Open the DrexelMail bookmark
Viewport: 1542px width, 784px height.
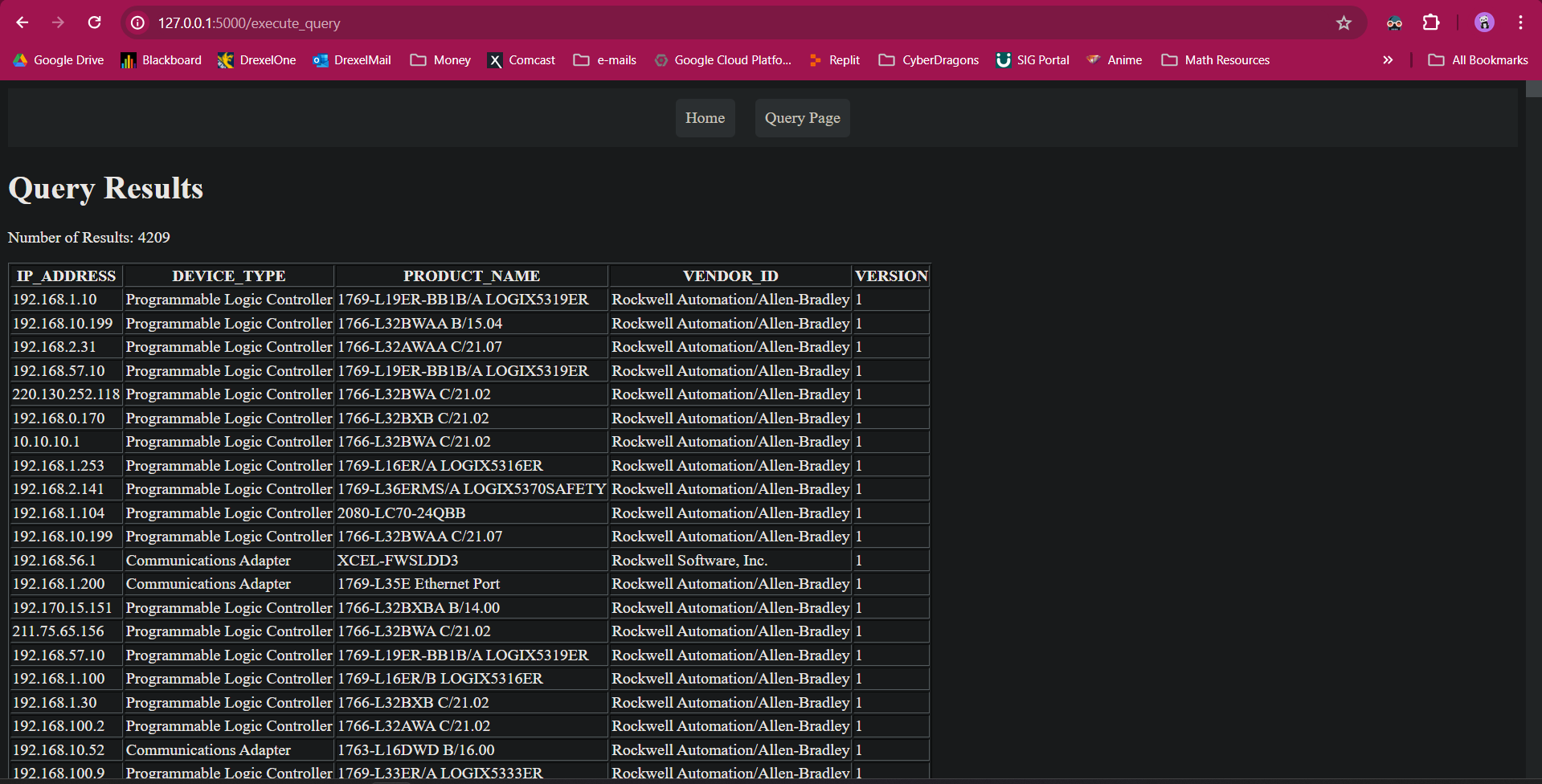point(352,60)
